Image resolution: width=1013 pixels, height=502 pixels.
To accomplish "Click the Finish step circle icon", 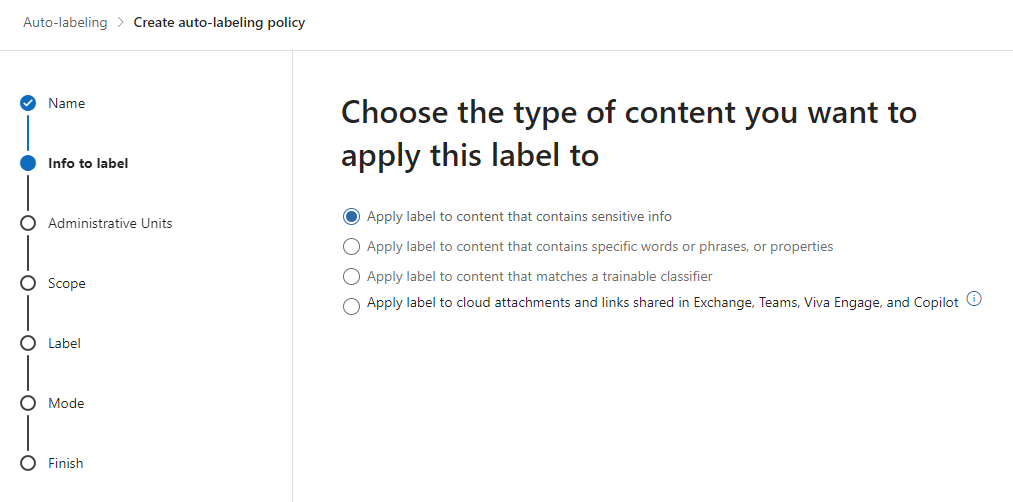I will [x=28, y=464].
